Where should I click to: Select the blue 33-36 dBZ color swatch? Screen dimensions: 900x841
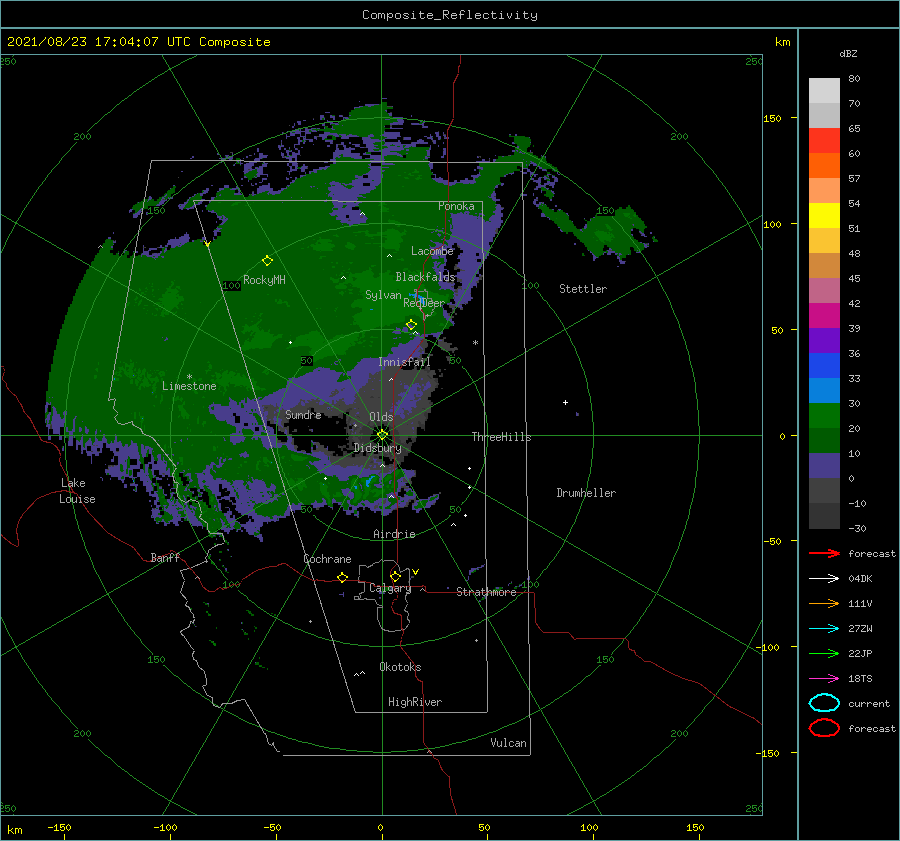pos(824,366)
